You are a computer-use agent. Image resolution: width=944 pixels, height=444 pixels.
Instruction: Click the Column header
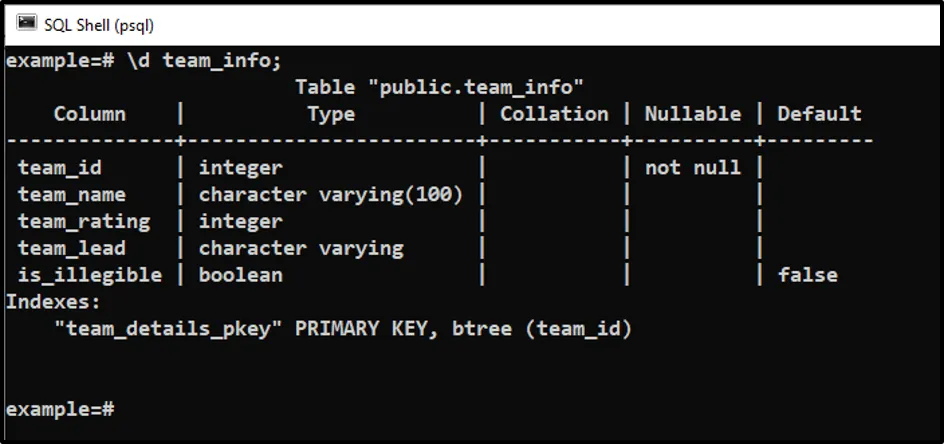(90, 114)
